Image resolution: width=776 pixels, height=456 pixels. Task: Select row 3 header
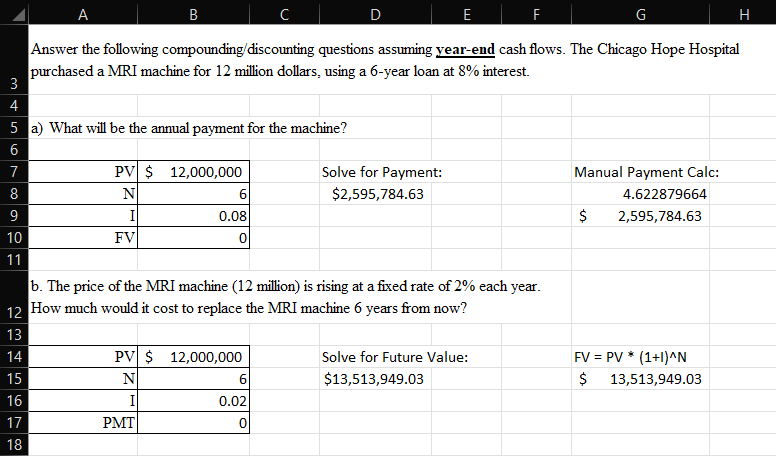point(14,59)
